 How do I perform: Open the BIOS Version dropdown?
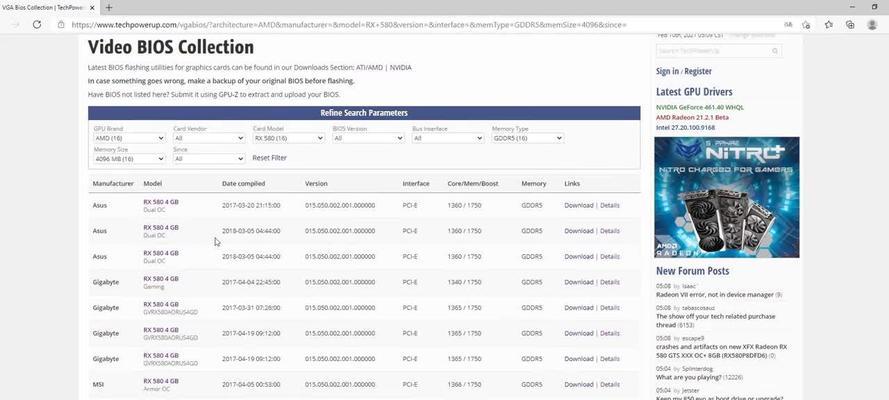(x=369, y=138)
